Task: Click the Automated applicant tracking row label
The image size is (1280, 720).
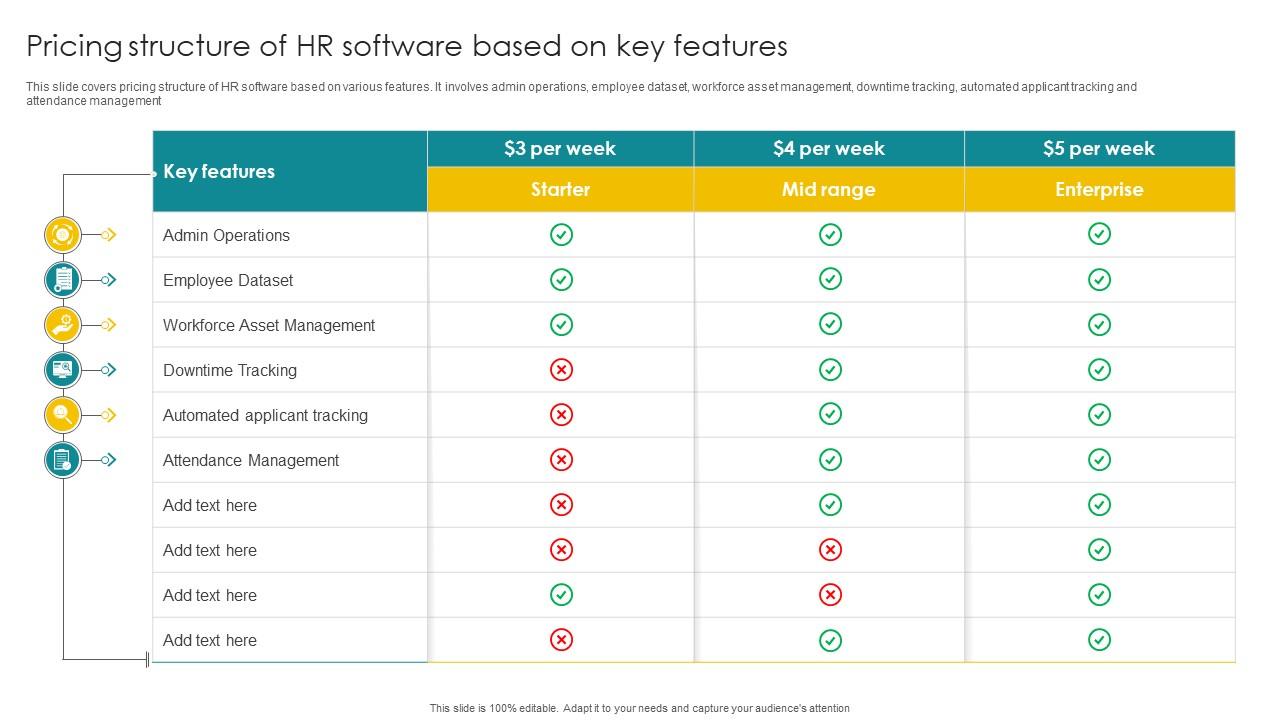Action: pos(265,416)
